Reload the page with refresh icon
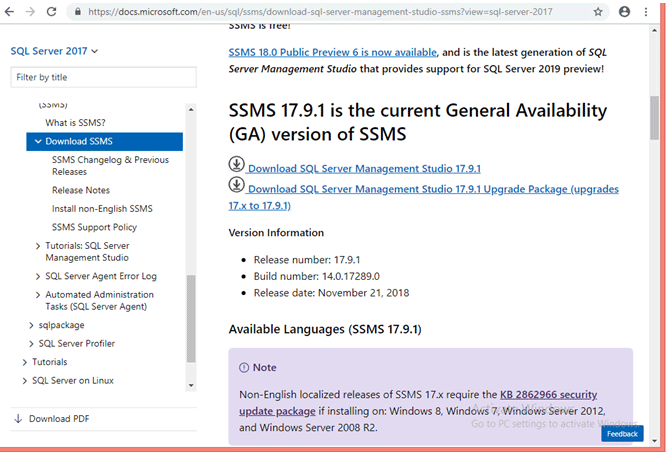The image size is (666, 452). [x=57, y=12]
